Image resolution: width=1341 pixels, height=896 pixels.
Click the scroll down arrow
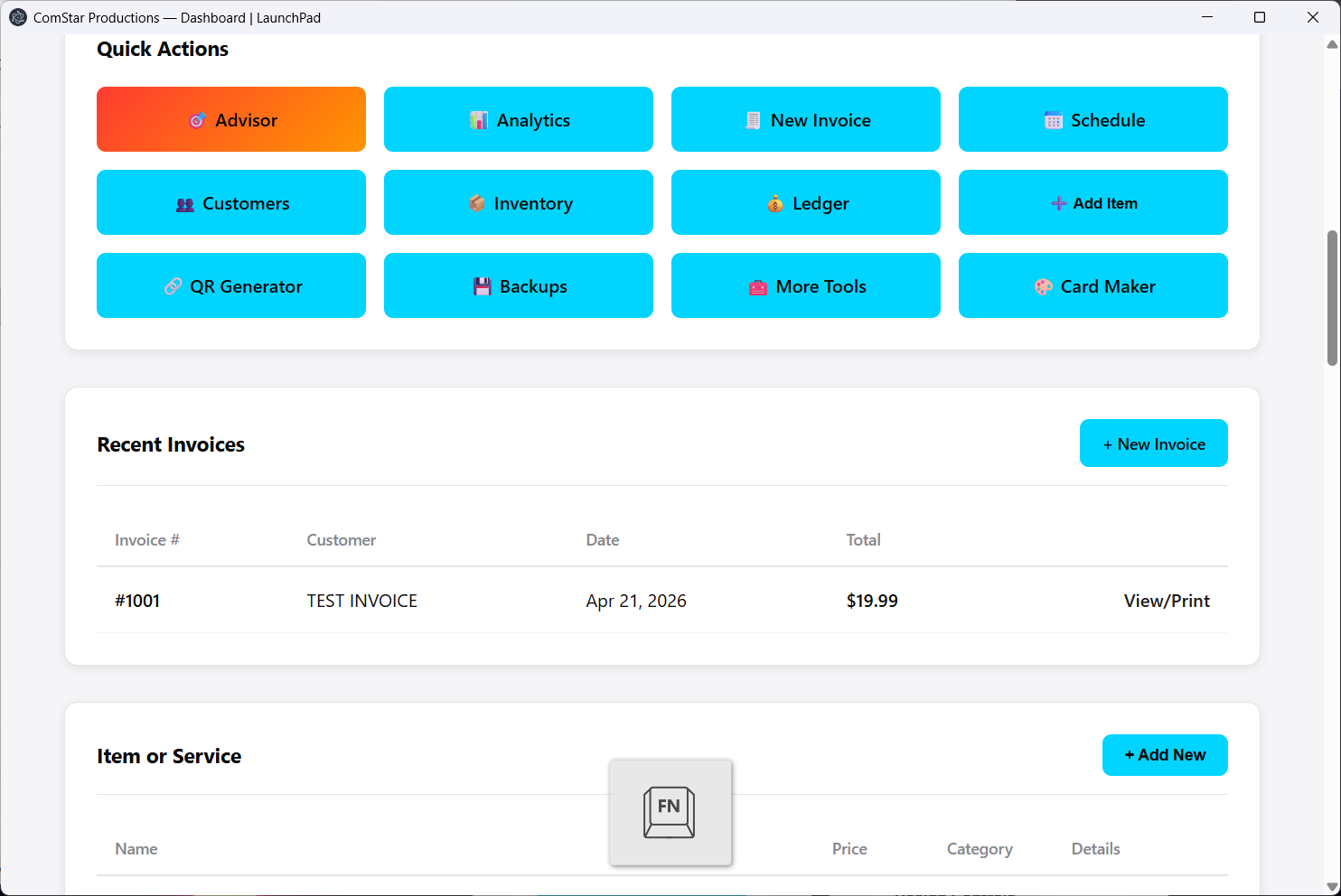pos(1332,886)
